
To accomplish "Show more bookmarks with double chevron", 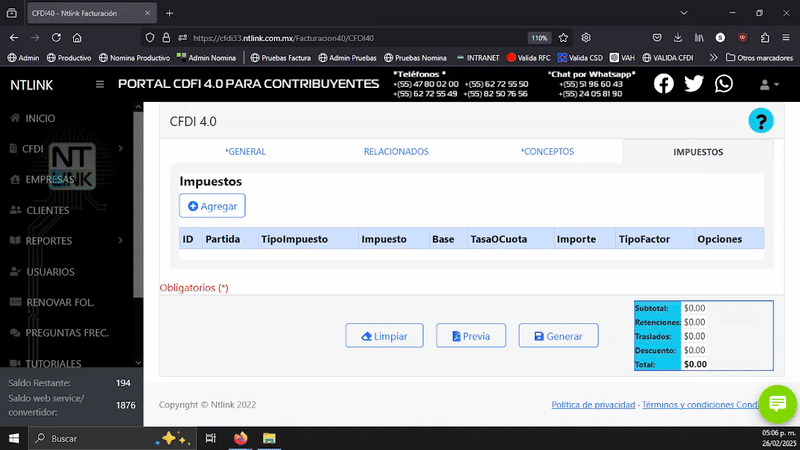I will click(713, 58).
